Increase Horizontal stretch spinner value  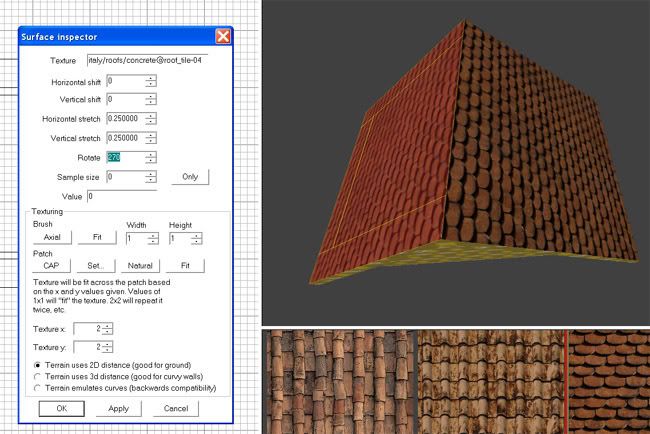pyautogui.click(x=151, y=115)
